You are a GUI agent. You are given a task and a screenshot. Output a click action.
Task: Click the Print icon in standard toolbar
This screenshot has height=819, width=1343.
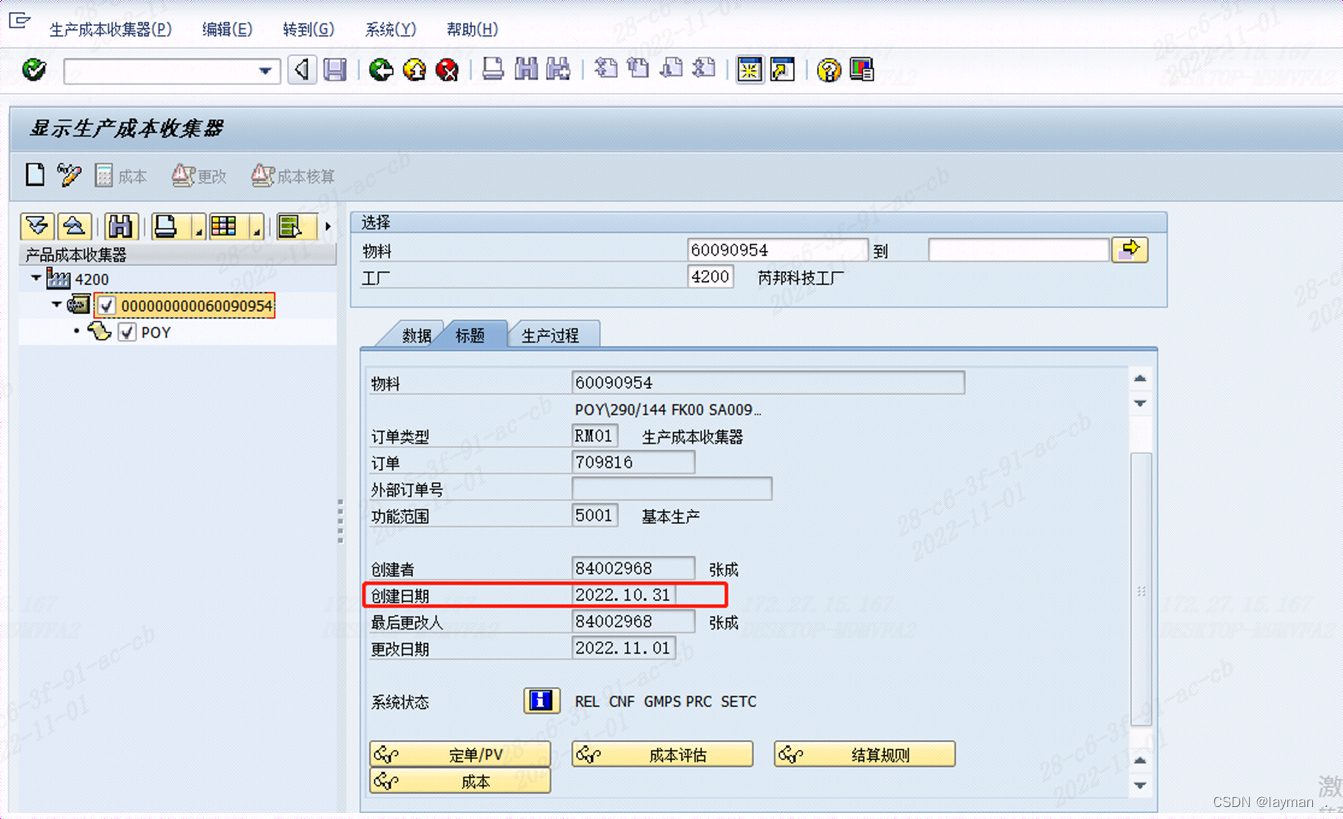click(493, 69)
